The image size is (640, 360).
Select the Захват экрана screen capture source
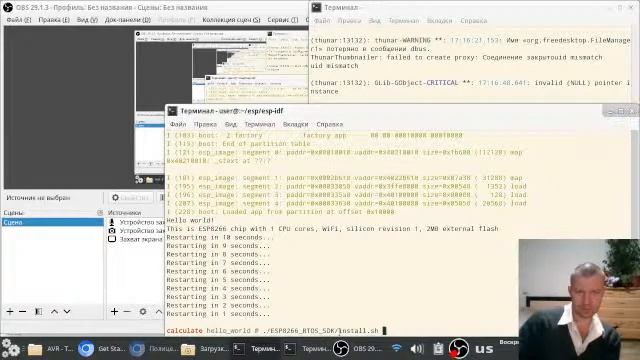(136, 239)
